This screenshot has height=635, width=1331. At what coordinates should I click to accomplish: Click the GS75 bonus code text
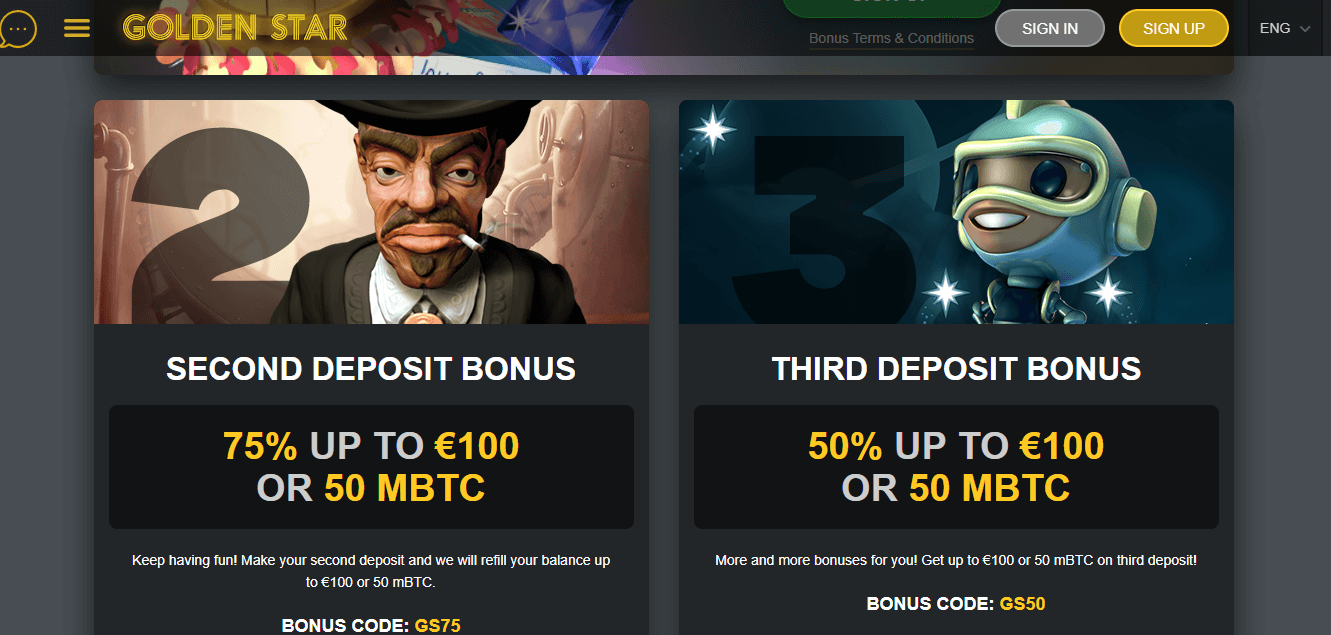(x=437, y=626)
